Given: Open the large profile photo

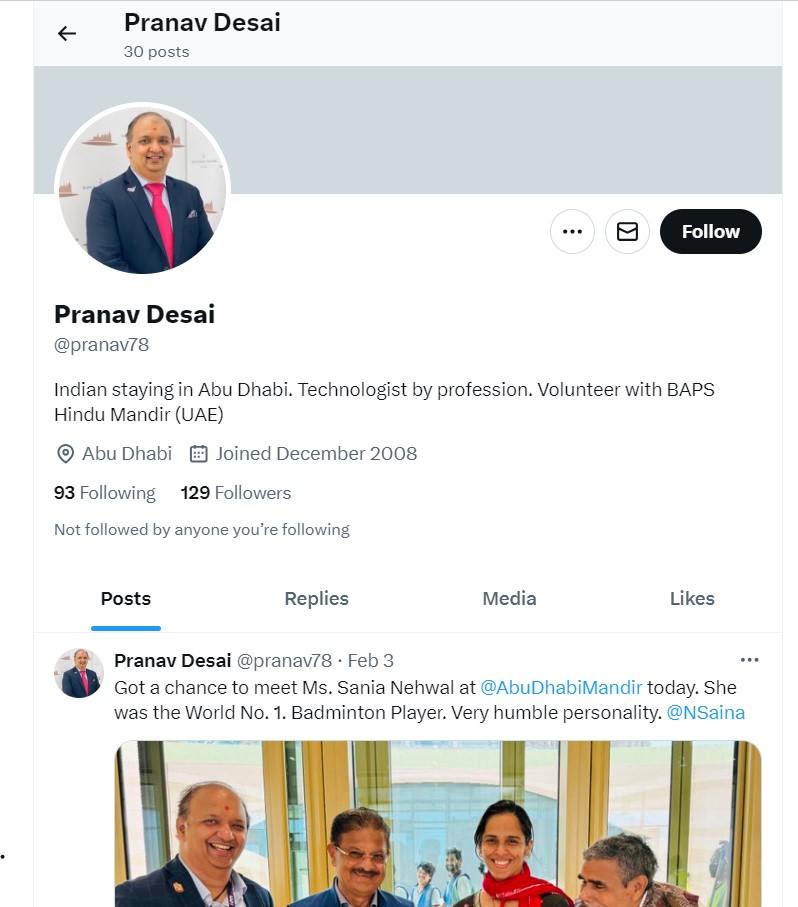Looking at the screenshot, I should tap(141, 189).
